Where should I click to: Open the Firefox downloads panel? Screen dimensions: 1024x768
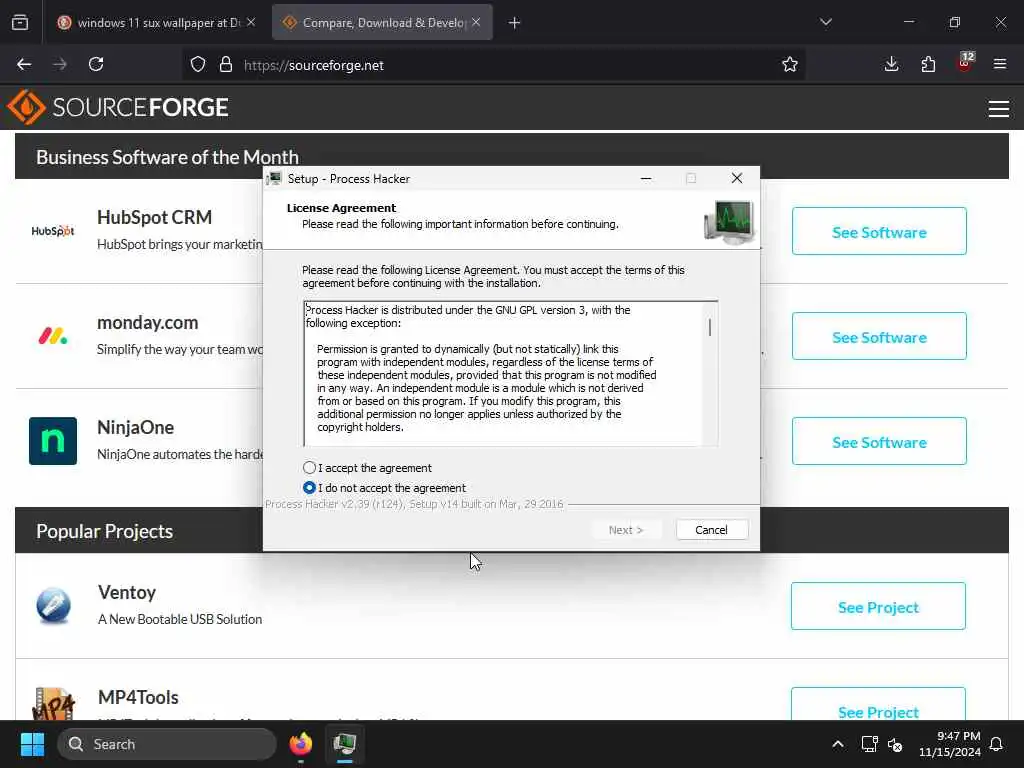tap(891, 64)
